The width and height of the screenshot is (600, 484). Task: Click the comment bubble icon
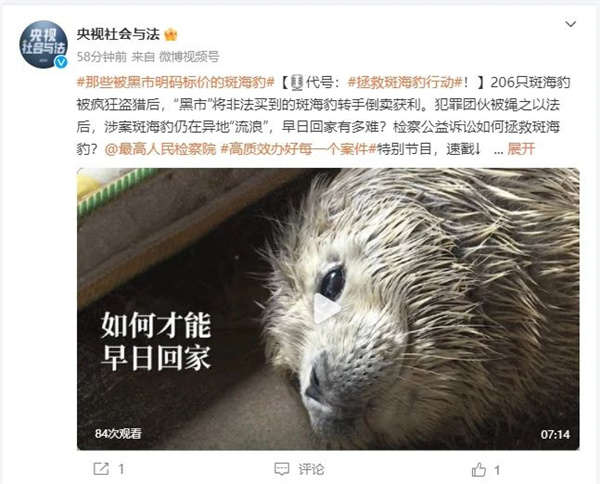point(282,469)
